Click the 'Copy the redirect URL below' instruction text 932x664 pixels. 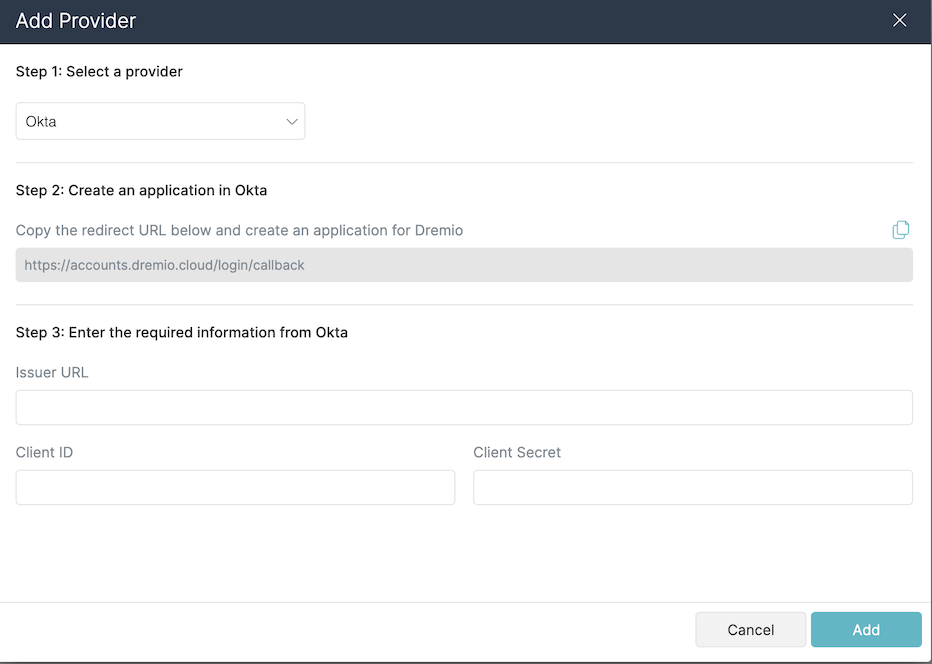pyautogui.click(x=239, y=230)
